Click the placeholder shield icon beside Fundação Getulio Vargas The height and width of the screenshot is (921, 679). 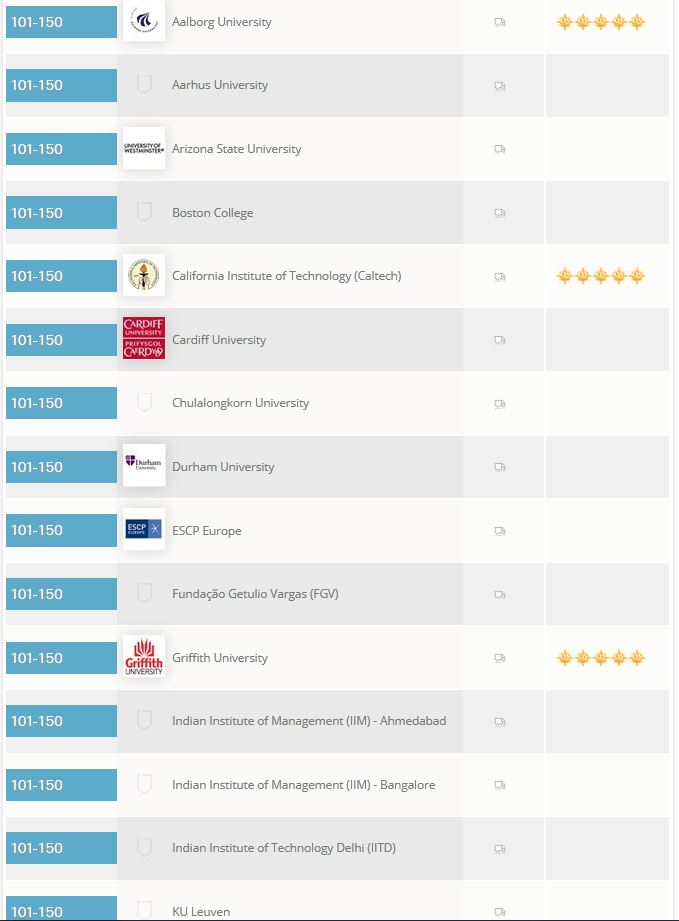144,594
